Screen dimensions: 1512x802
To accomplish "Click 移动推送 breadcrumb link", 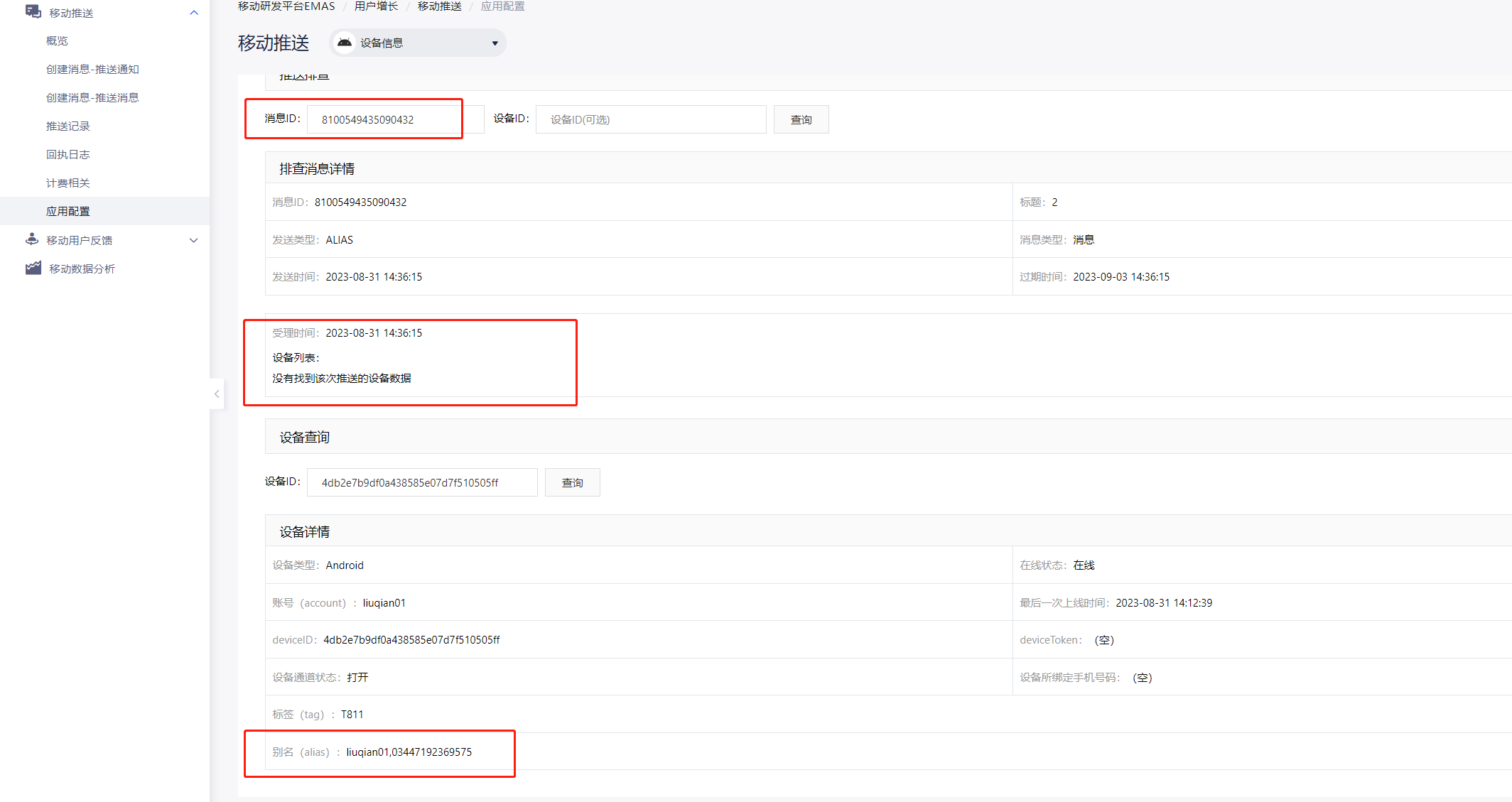I will (x=439, y=6).
